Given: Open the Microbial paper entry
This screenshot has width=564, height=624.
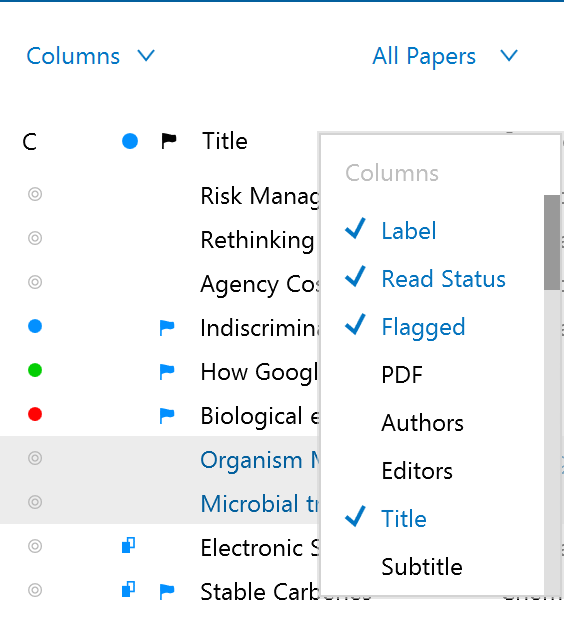Looking at the screenshot, I should [259, 504].
